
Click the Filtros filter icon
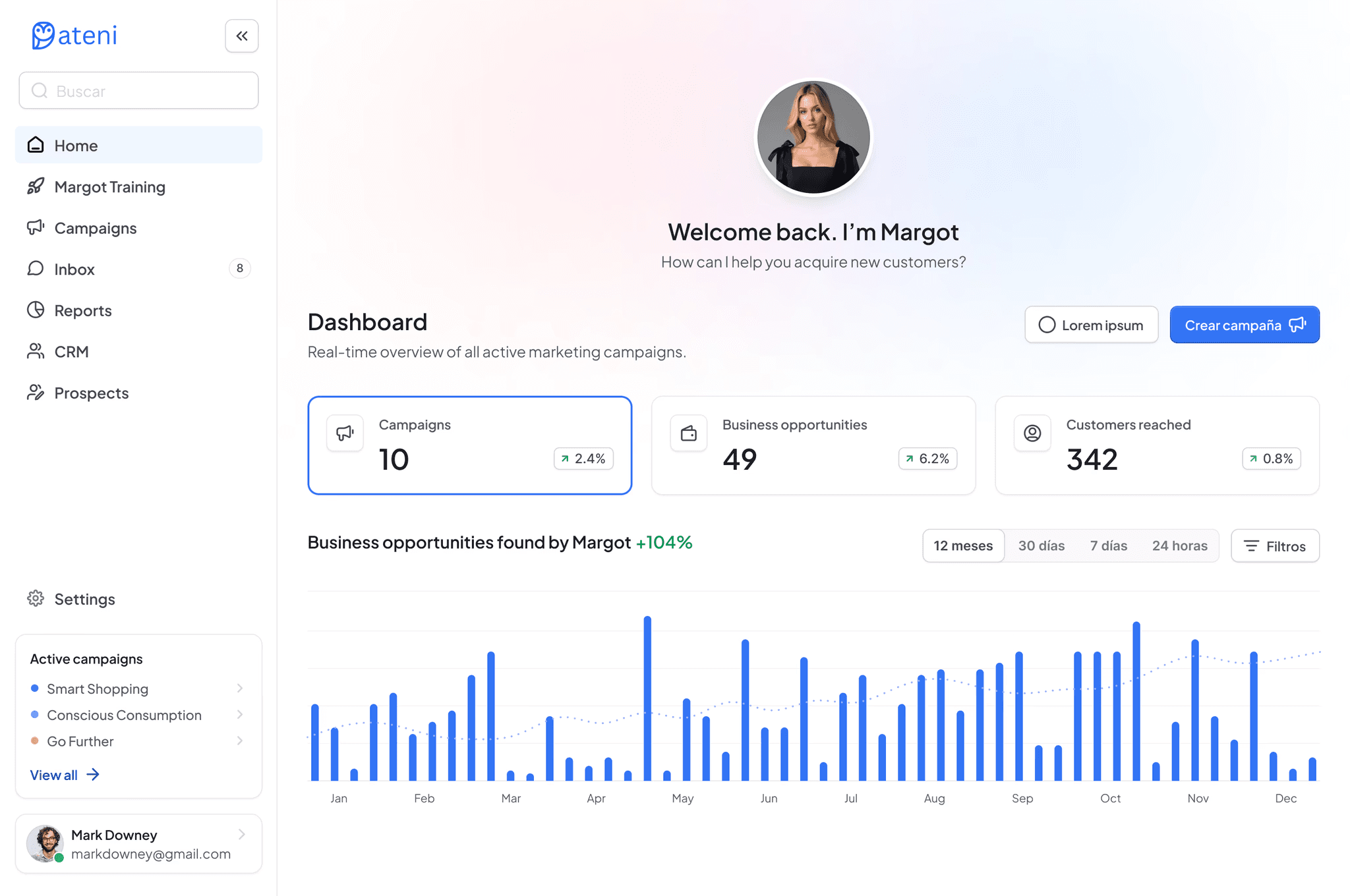coord(1251,546)
